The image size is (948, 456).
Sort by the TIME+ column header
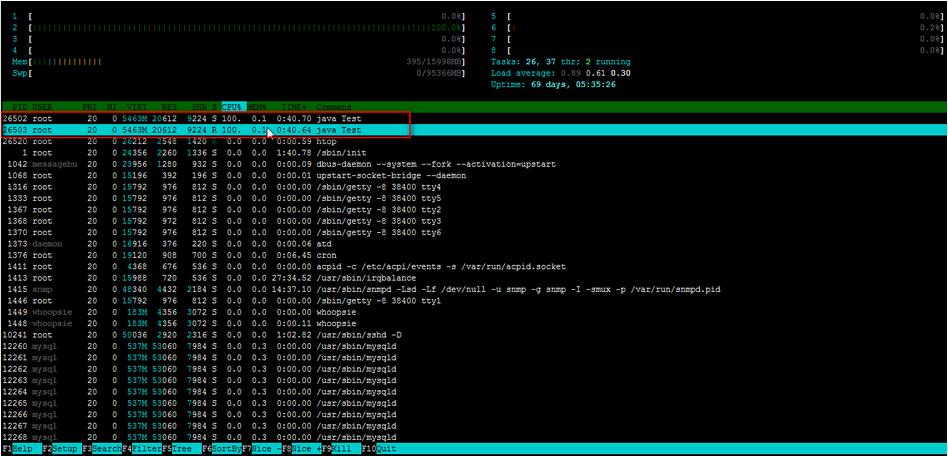tap(293, 106)
